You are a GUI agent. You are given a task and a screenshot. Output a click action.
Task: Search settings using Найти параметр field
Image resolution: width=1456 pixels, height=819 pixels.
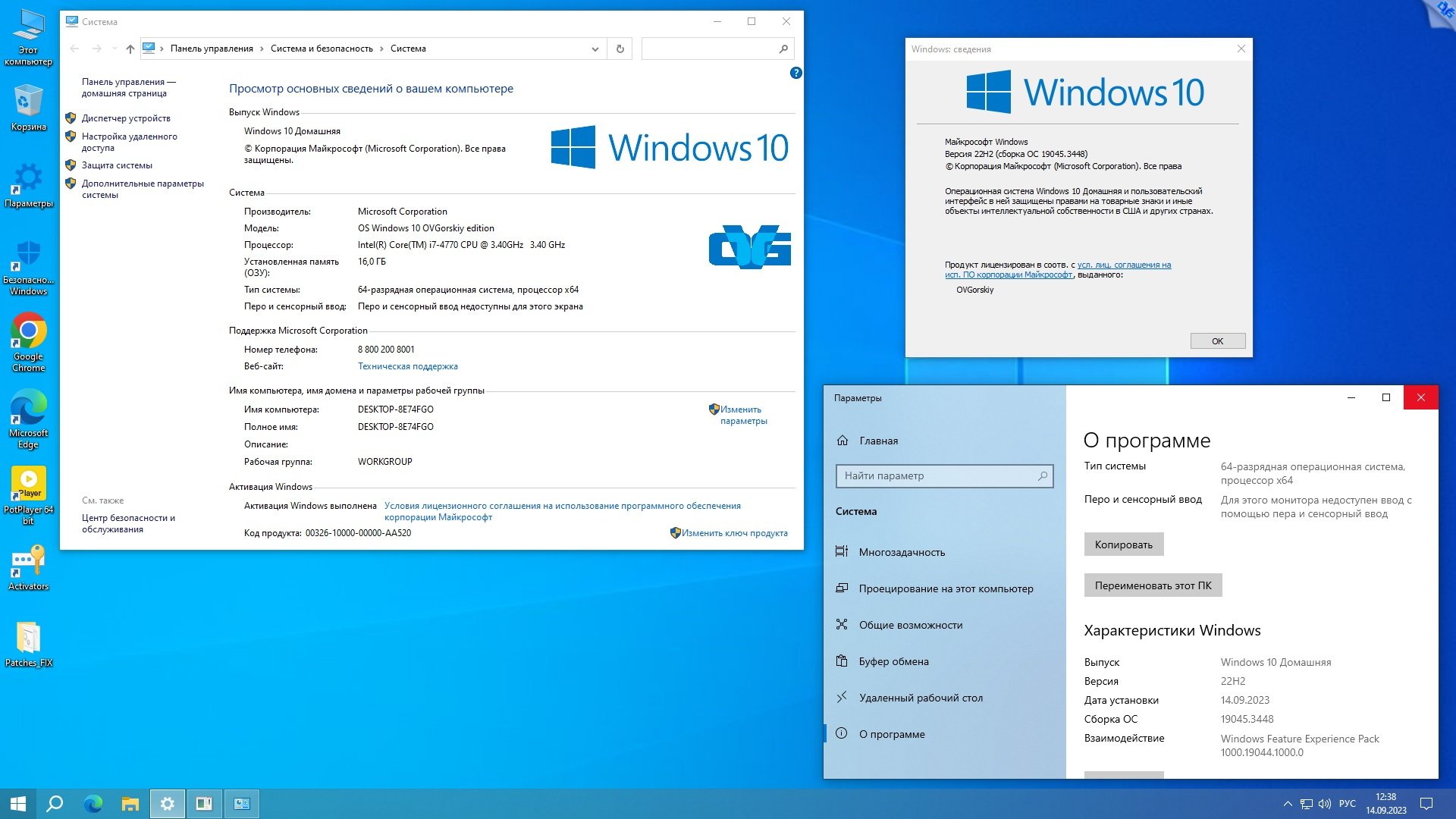point(944,475)
